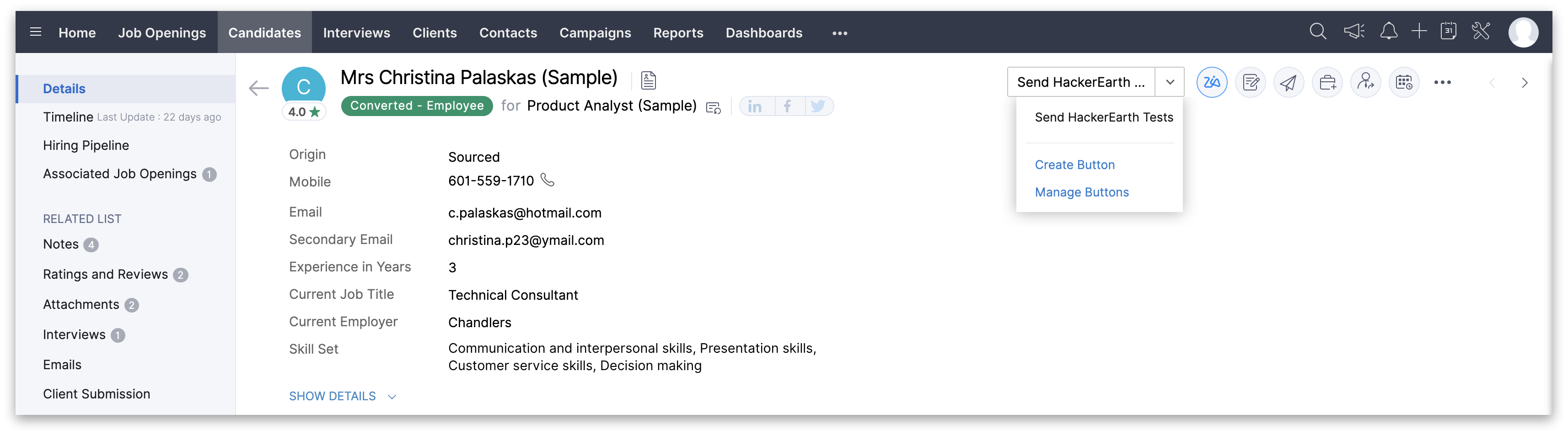
Task: Click the Create Button link
Action: coord(1074,165)
